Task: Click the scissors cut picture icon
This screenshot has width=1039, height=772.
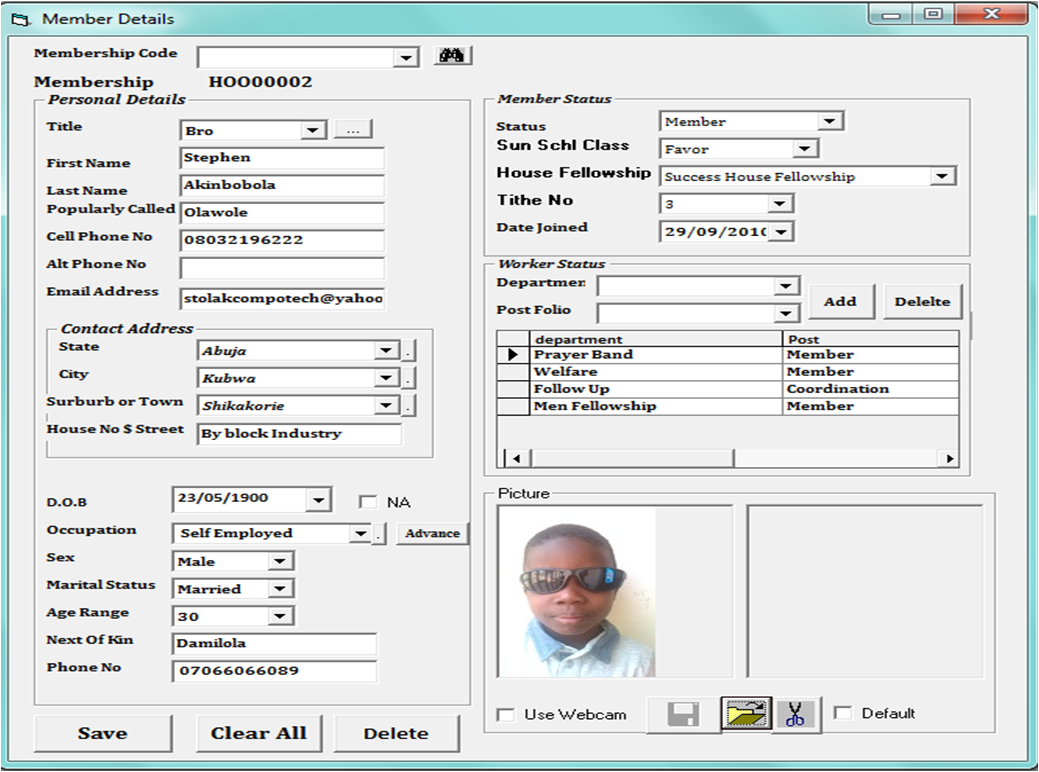Action: 795,714
